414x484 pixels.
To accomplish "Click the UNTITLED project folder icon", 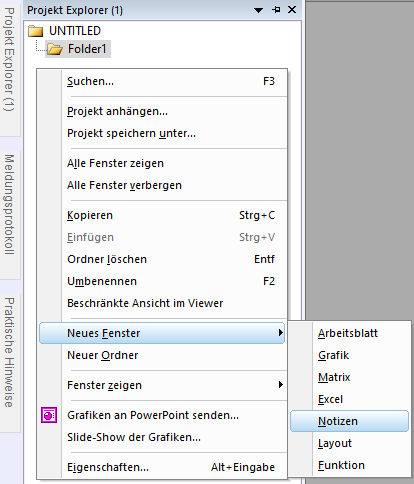I will 36,31.
